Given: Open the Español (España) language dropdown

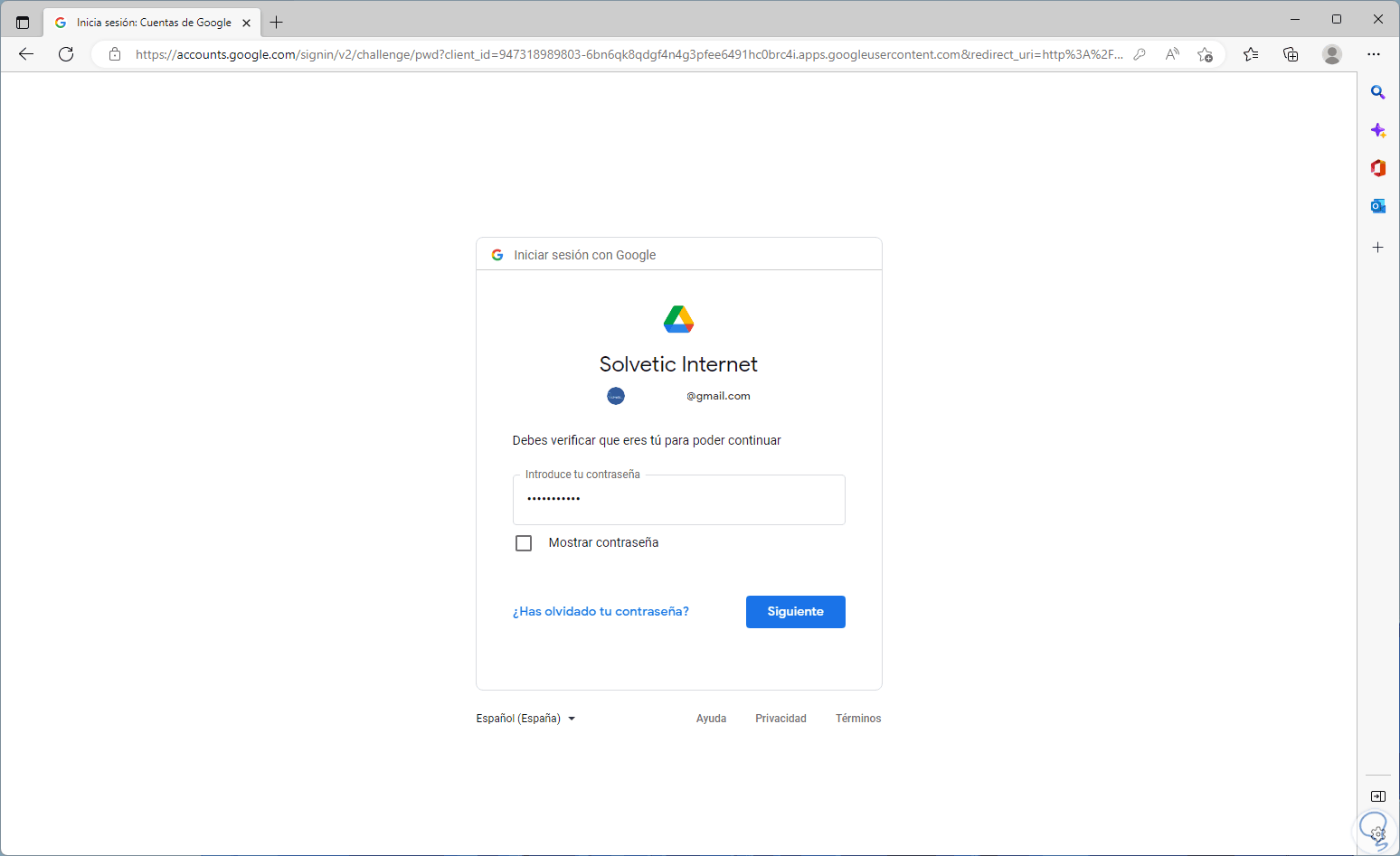Looking at the screenshot, I should click(x=525, y=719).
